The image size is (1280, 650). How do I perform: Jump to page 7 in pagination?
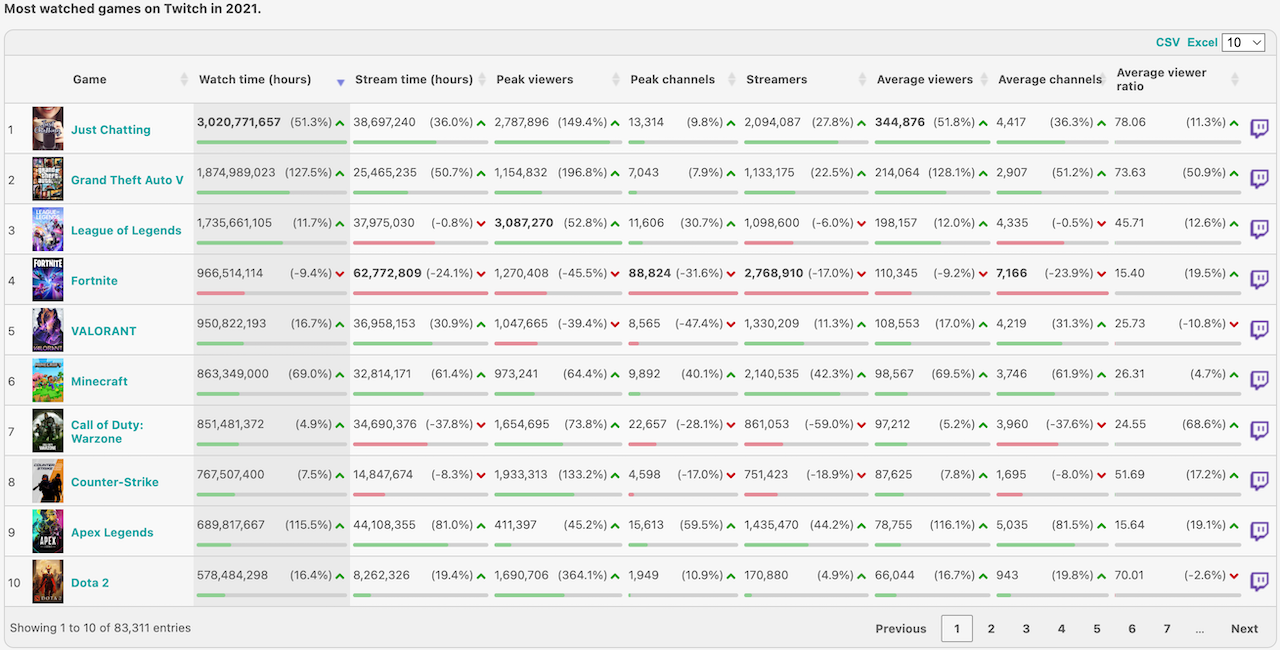coord(1166,628)
